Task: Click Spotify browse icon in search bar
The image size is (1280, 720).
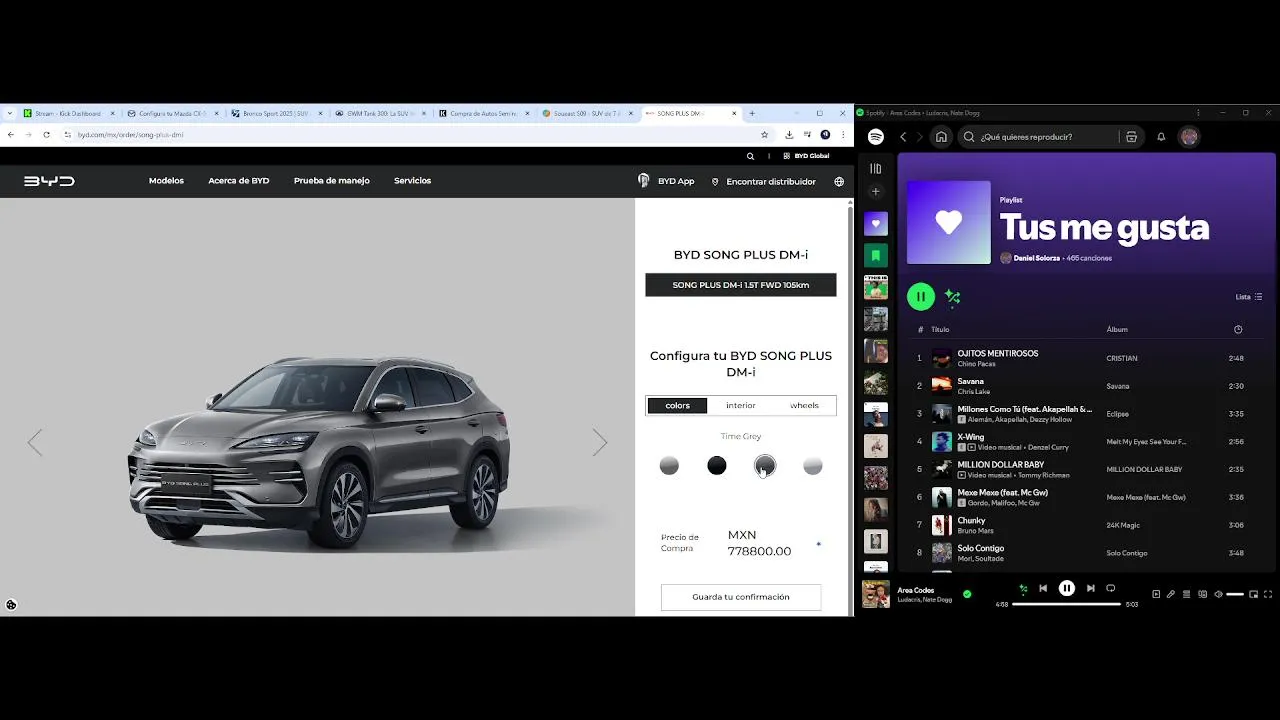Action: coord(1131,137)
